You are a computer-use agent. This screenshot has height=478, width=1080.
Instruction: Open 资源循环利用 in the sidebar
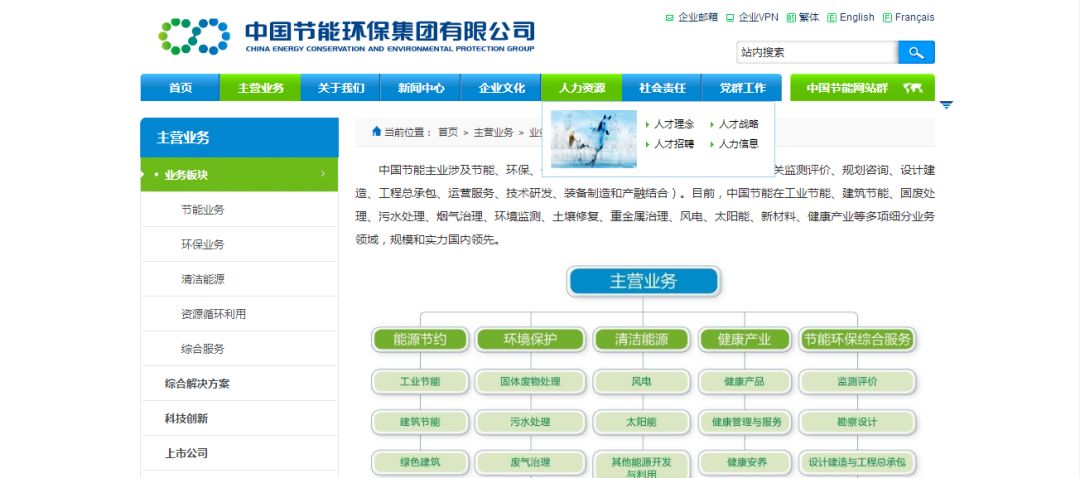pos(214,314)
